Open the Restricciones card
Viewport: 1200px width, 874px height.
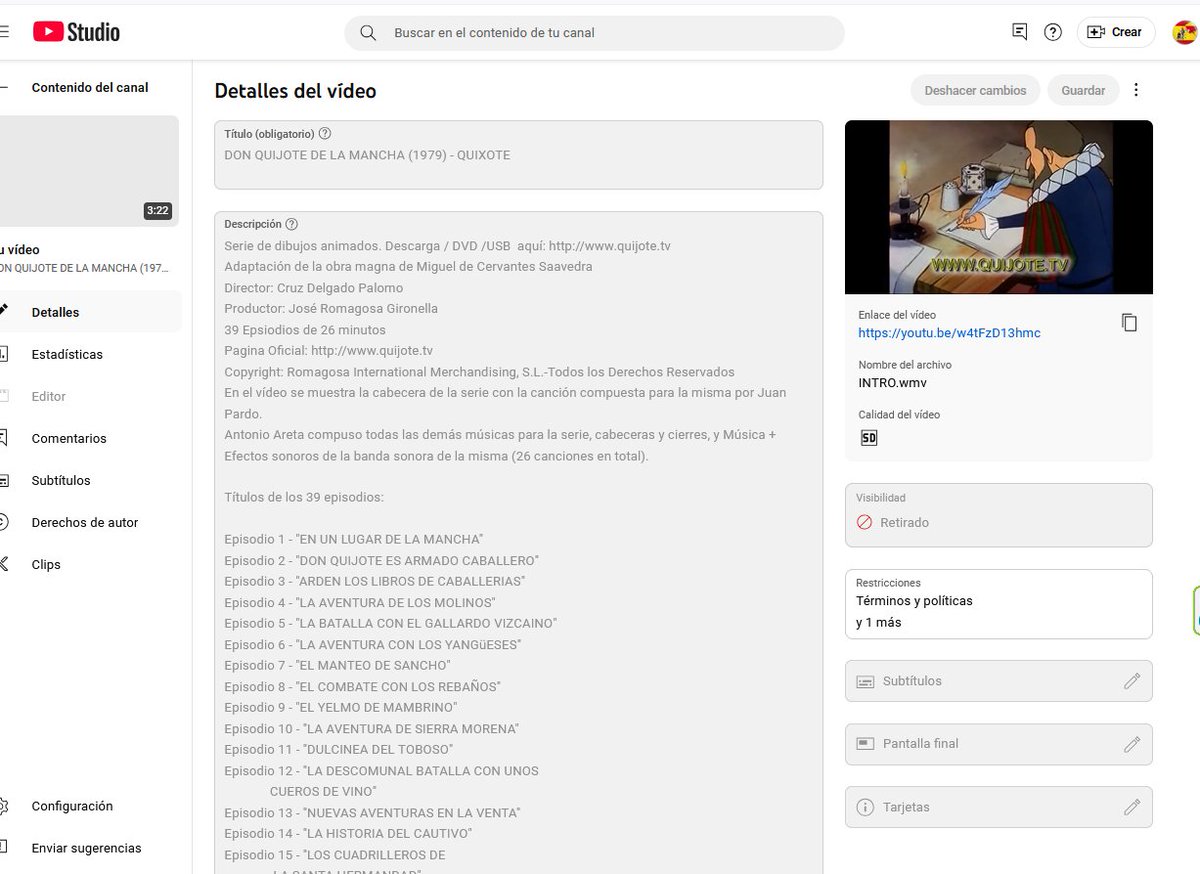tap(999, 604)
